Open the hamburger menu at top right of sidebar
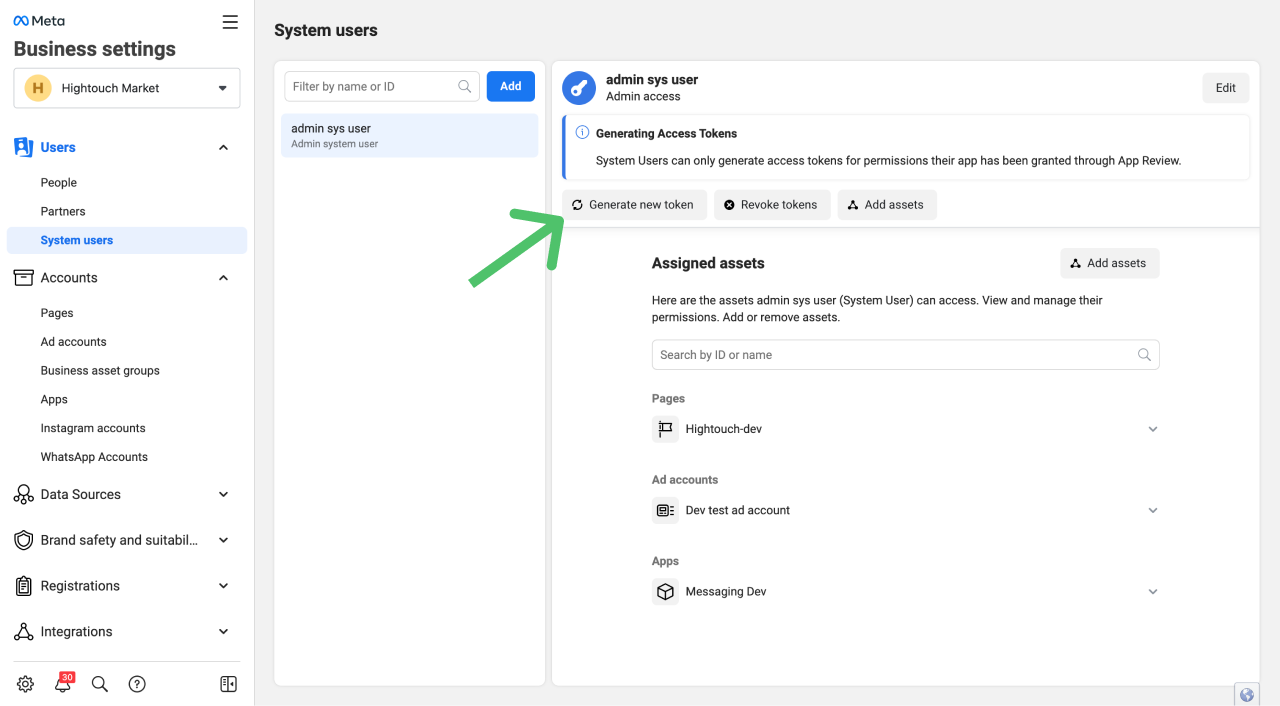1280x706 pixels. pos(229,21)
